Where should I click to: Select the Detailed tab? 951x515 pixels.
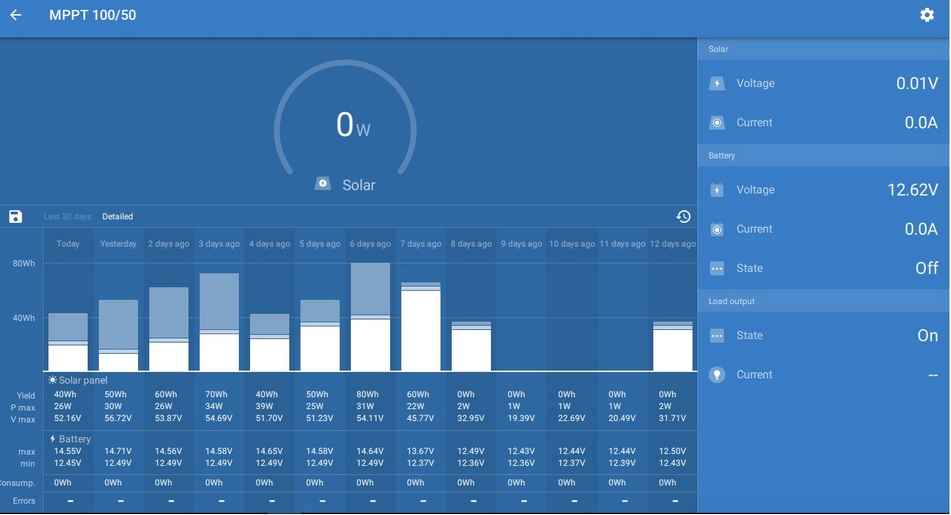click(x=118, y=217)
